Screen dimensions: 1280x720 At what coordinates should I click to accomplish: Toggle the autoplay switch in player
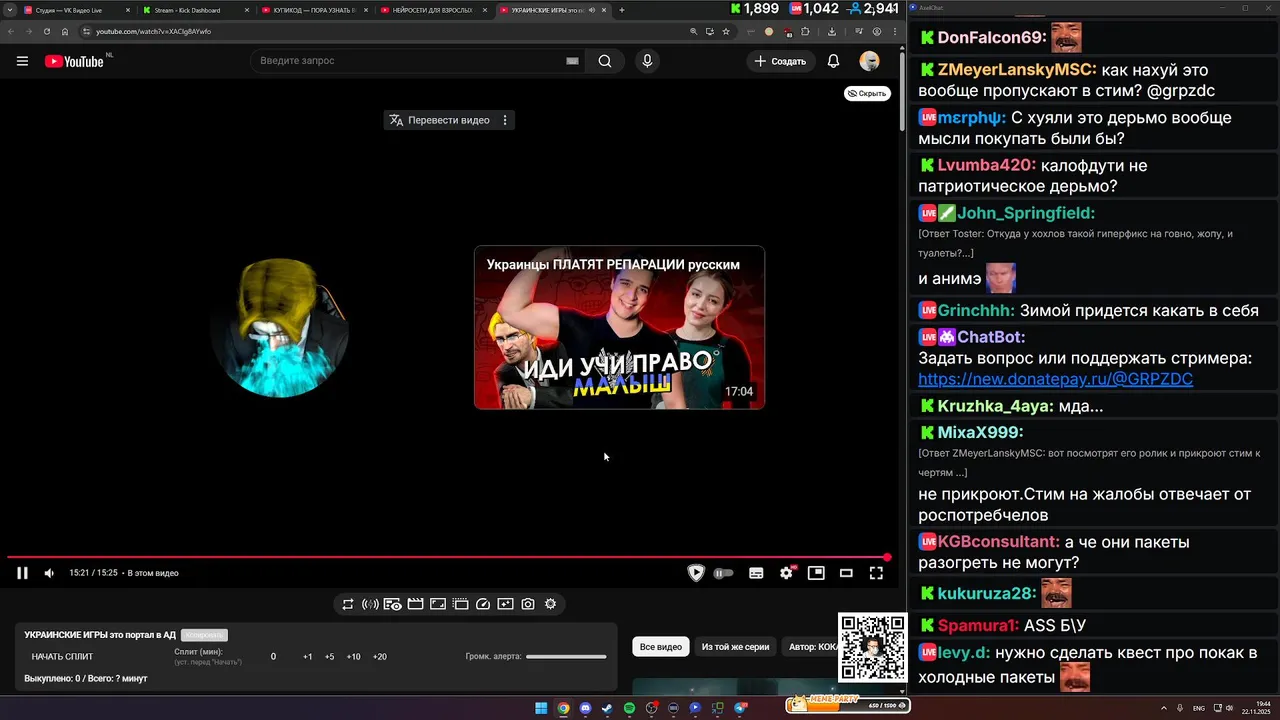(724, 573)
